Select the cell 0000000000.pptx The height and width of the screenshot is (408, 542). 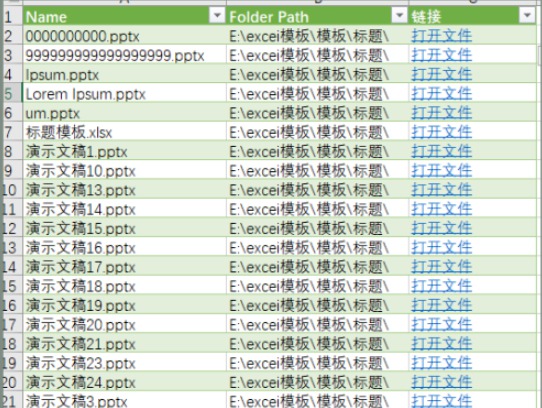(x=124, y=36)
